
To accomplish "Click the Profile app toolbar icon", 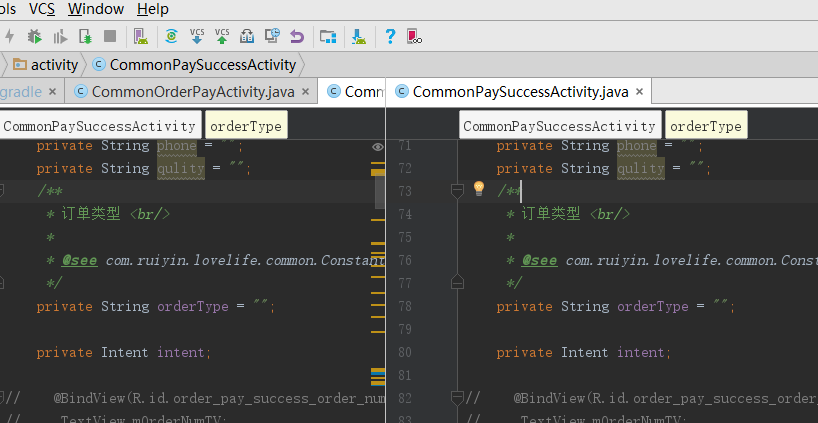I will 61,37.
